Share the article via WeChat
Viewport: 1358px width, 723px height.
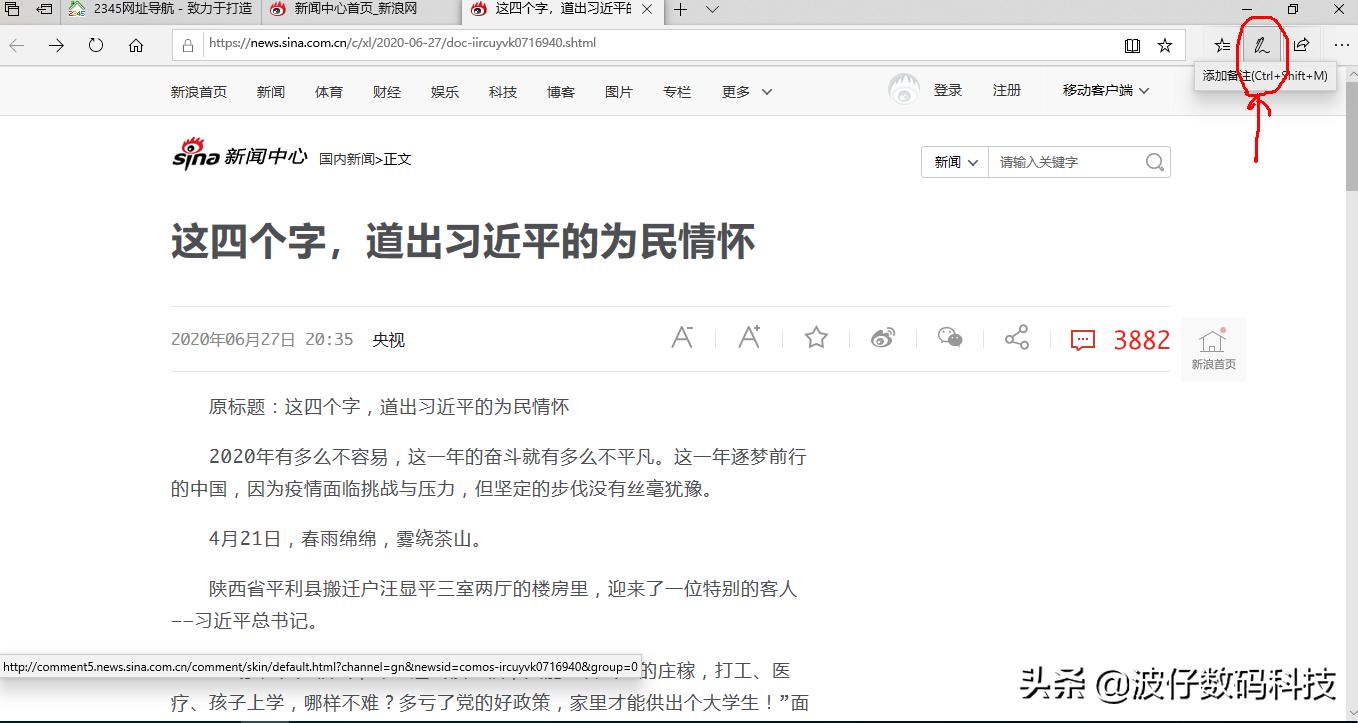949,338
